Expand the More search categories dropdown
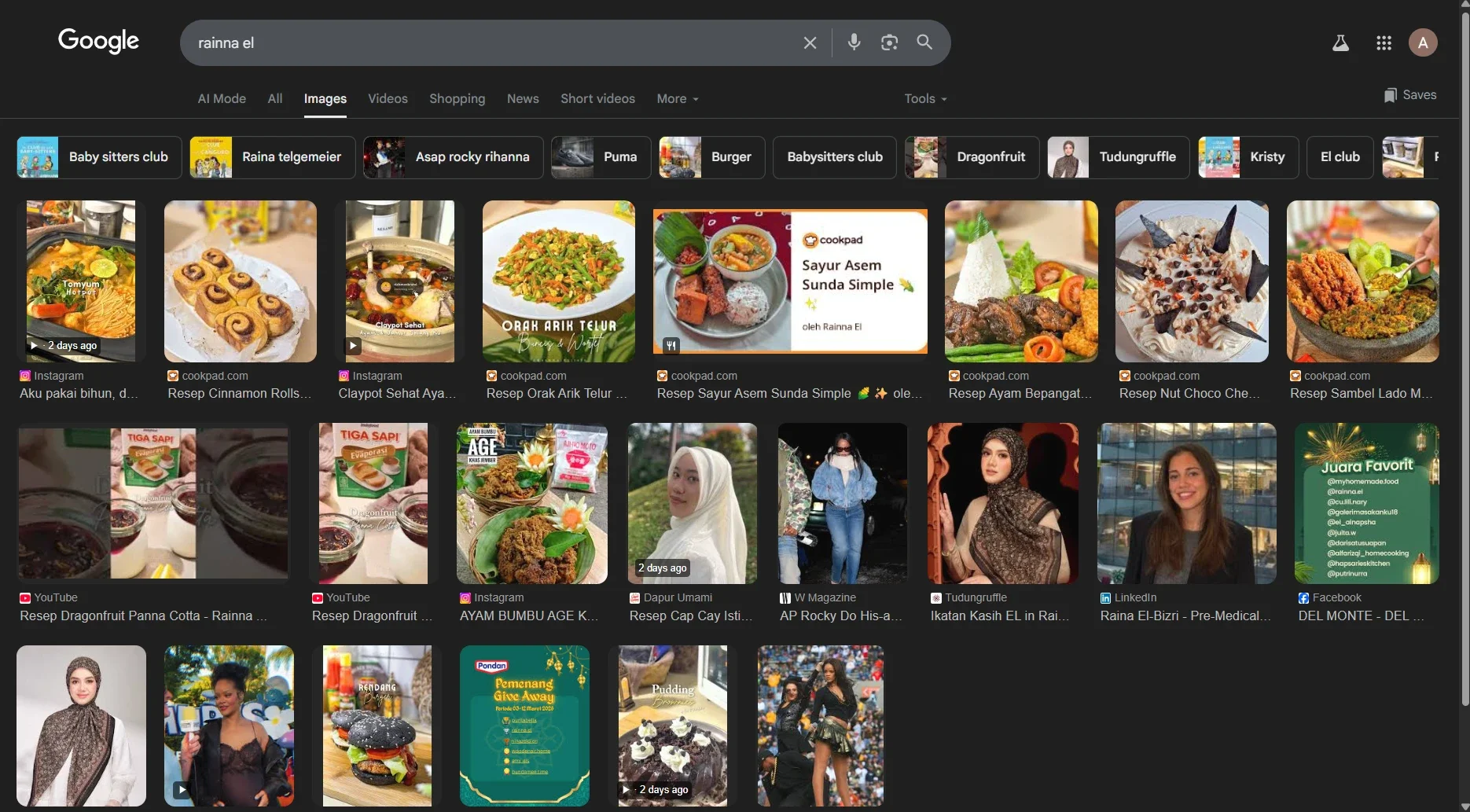Viewport: 1470px width, 812px height. coord(677,99)
